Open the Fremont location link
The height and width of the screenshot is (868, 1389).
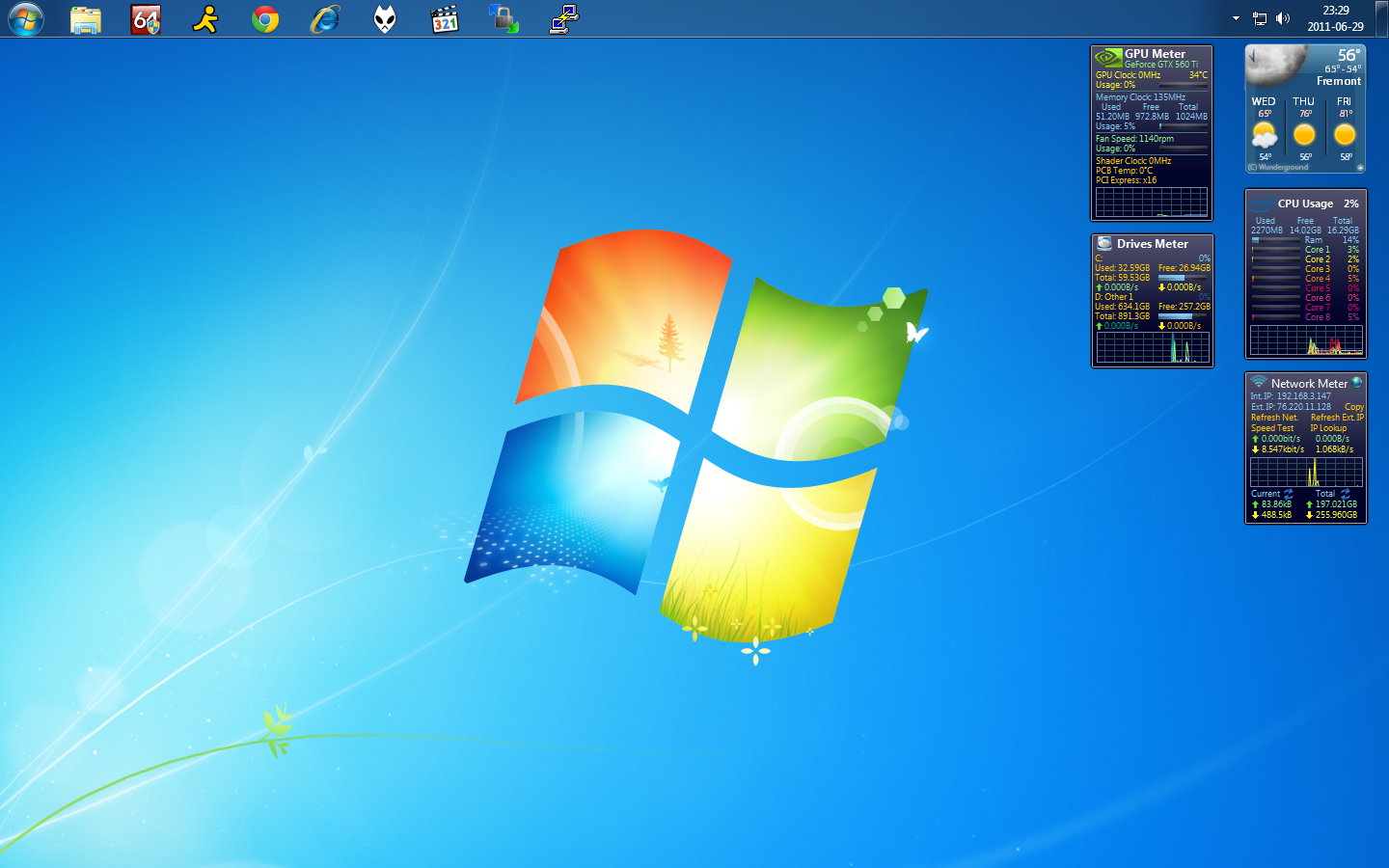coord(1339,81)
